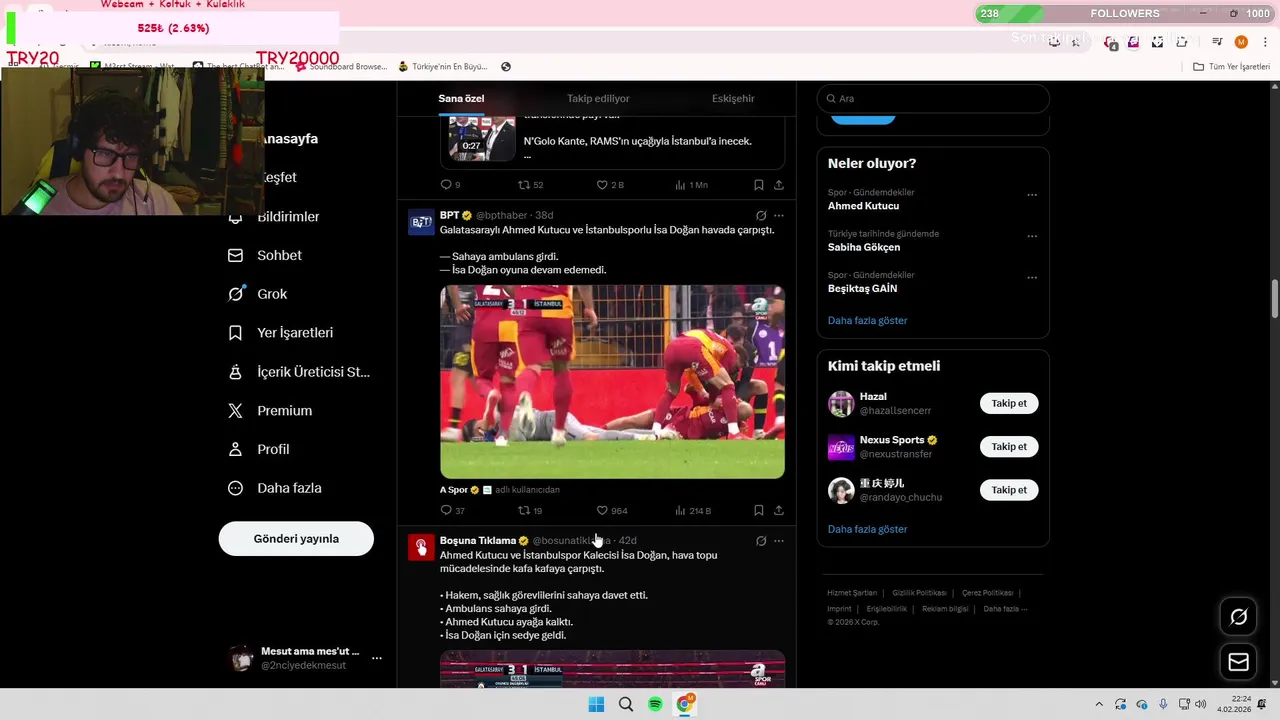This screenshot has height=720, width=1280.
Task: Open Gizlilik Politikası footer link
Action: (919, 593)
